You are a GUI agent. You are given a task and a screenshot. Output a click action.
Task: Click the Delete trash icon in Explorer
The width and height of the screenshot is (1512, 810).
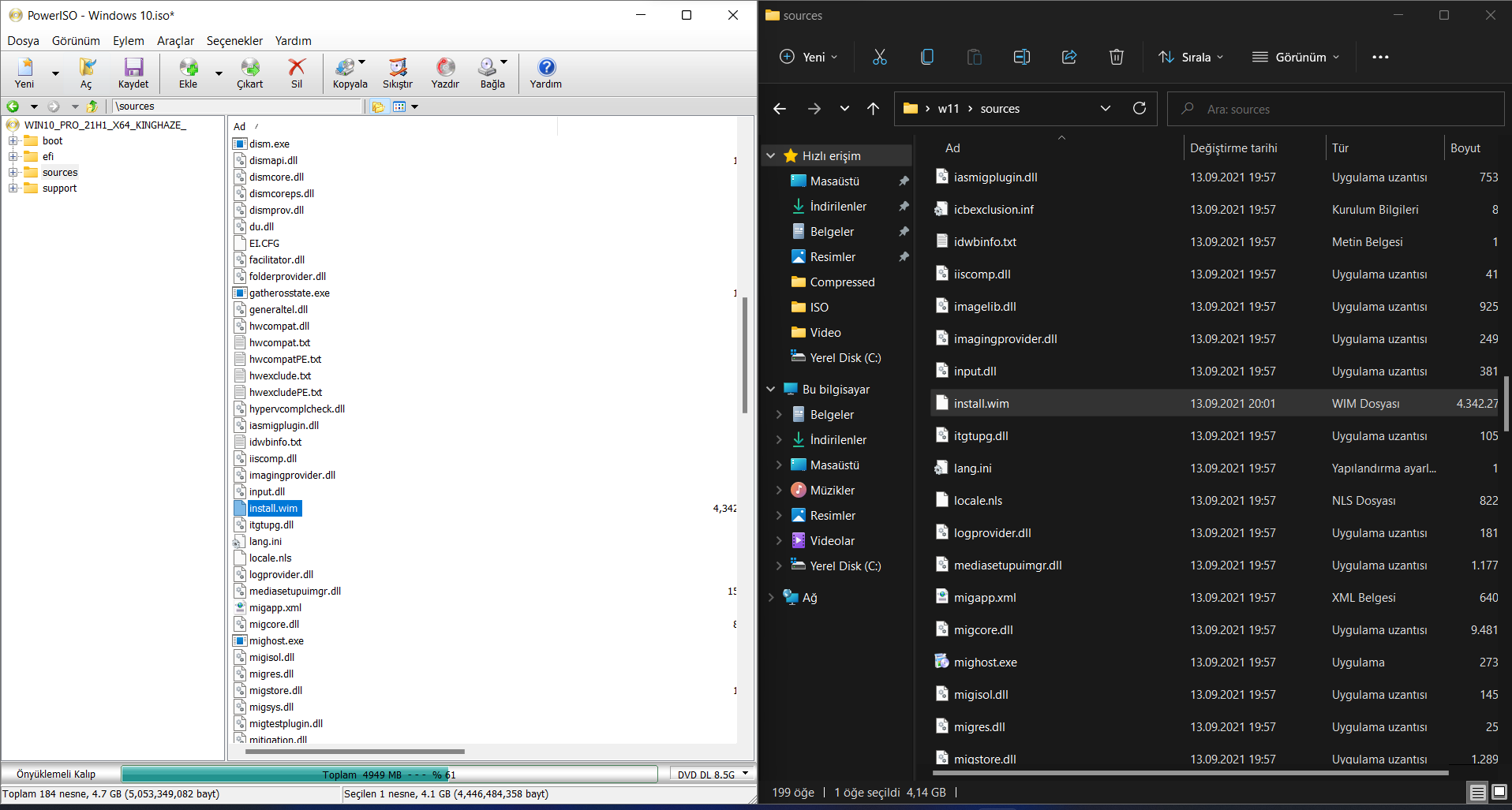click(x=1117, y=57)
